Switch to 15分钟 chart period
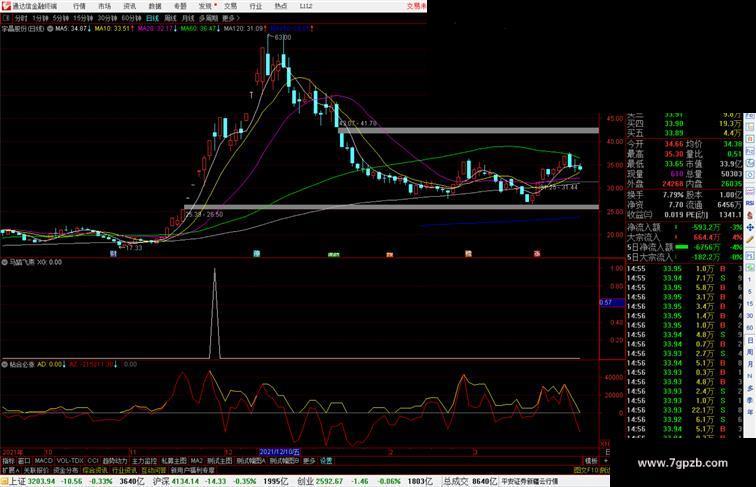 83,18
